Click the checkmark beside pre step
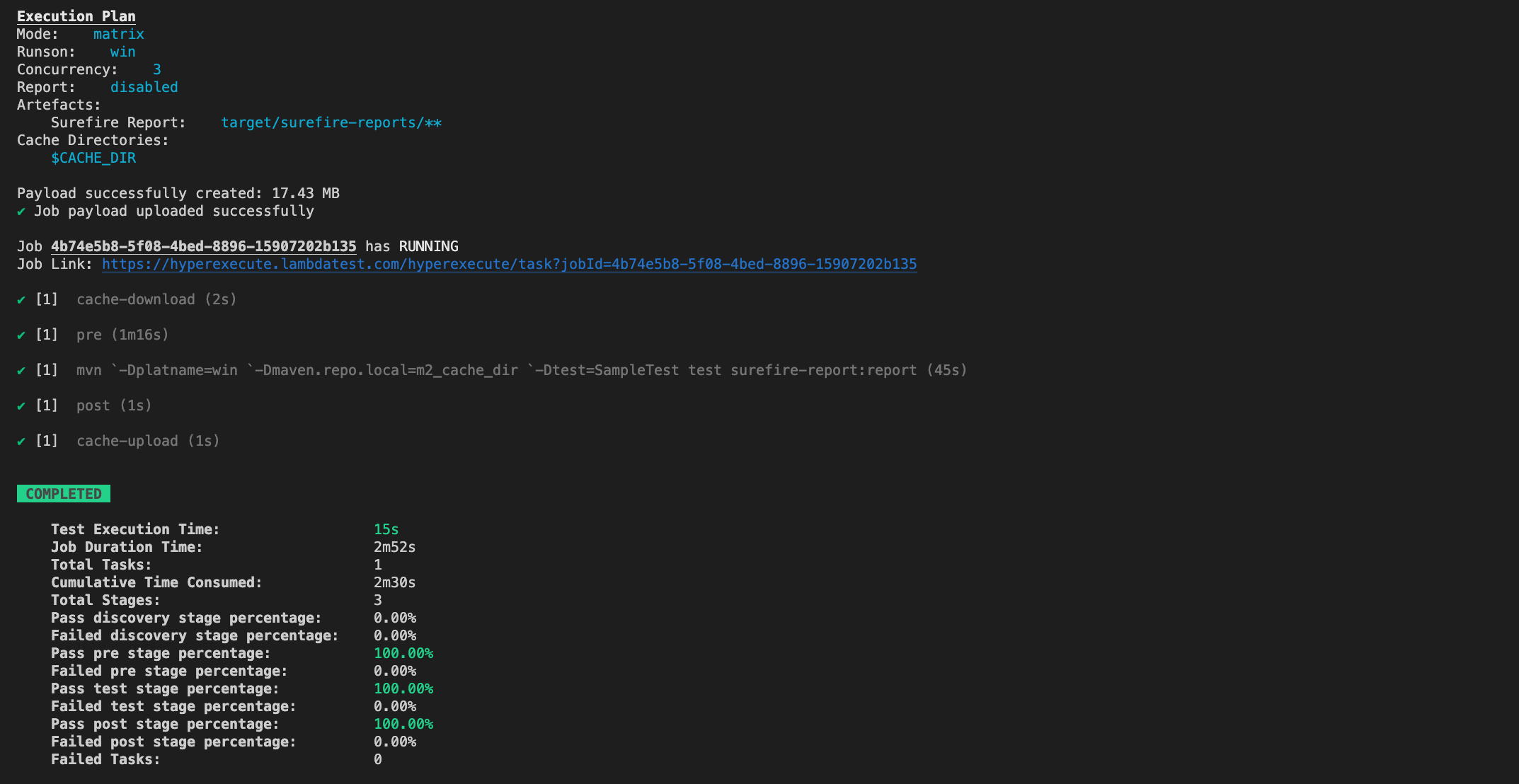The width and height of the screenshot is (1519, 784). pyautogui.click(x=21, y=335)
